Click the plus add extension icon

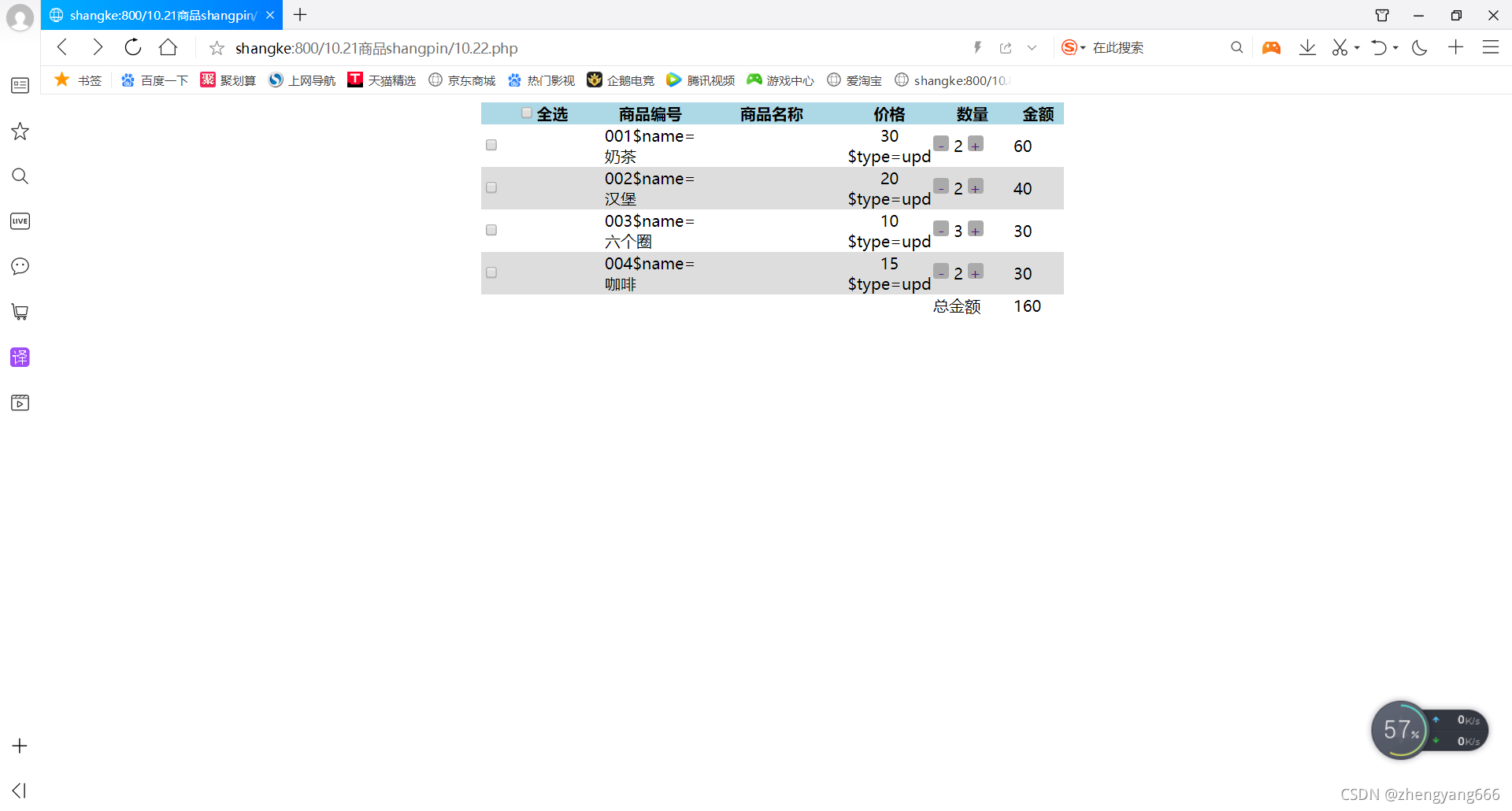pos(1455,47)
